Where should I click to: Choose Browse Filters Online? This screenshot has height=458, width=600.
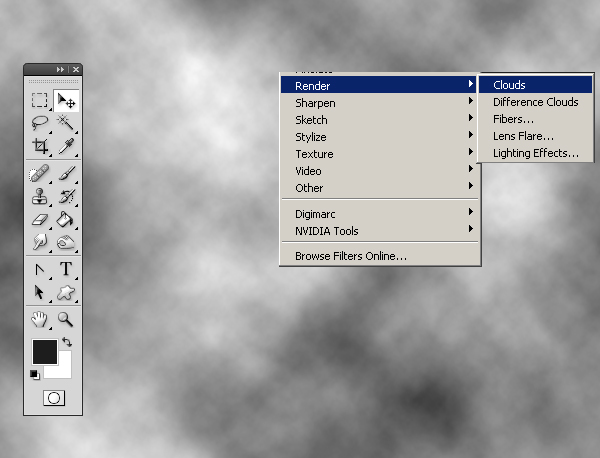pos(378,256)
